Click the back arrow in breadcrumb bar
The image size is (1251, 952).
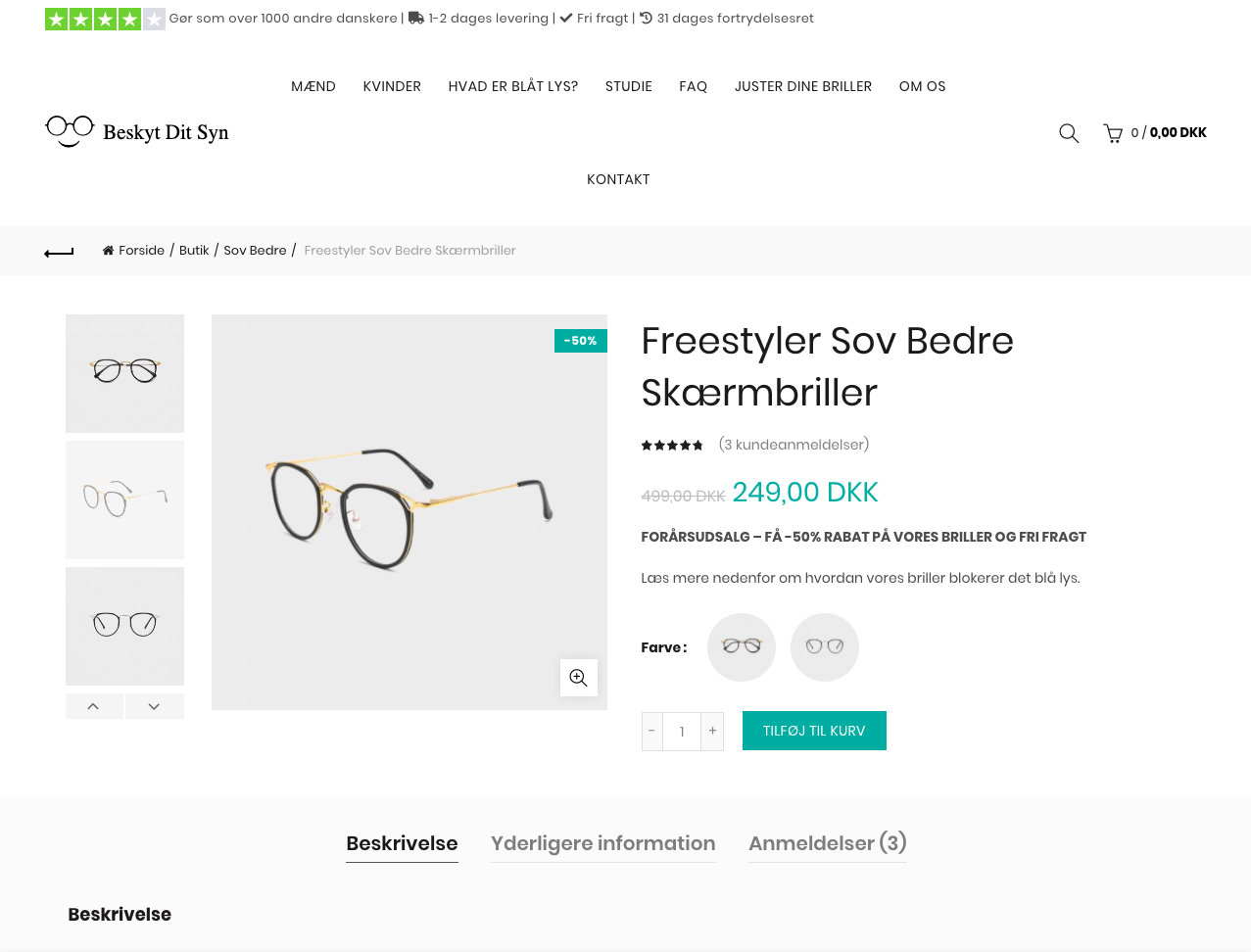[59, 252]
